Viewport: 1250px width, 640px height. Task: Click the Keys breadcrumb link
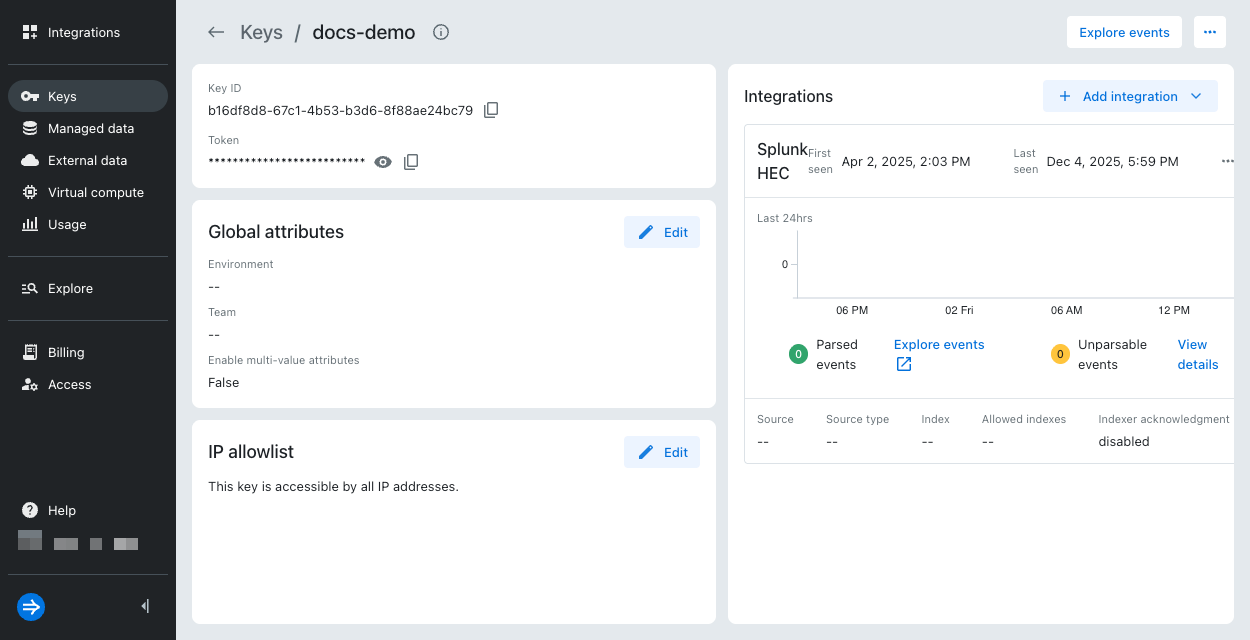point(262,32)
